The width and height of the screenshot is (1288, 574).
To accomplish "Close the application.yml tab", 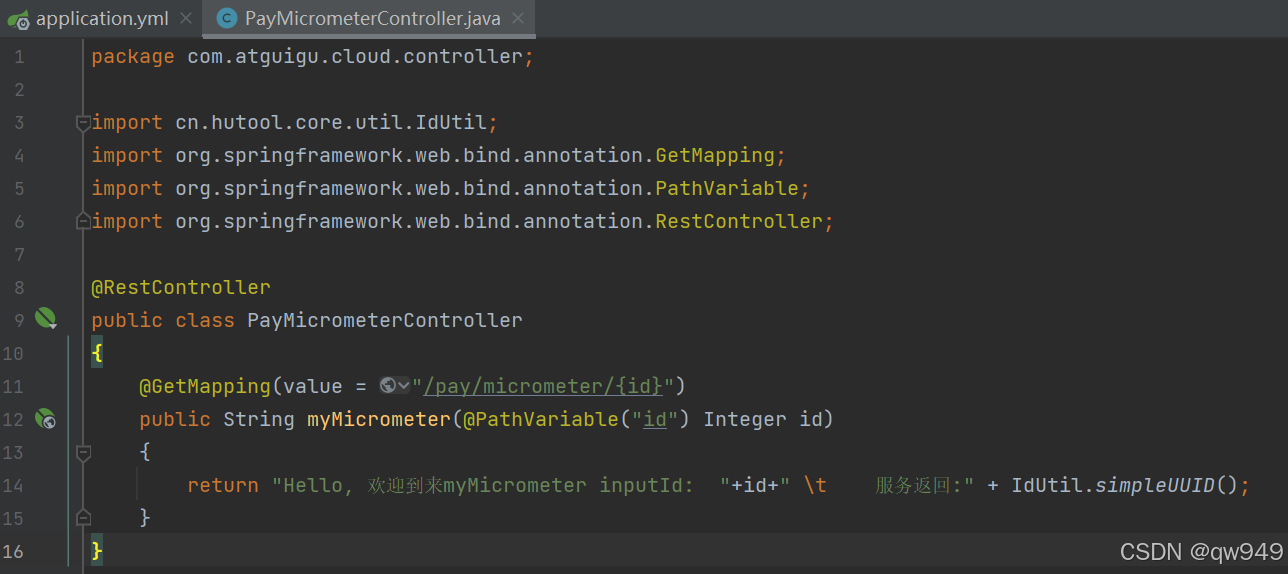I will coord(186,18).
